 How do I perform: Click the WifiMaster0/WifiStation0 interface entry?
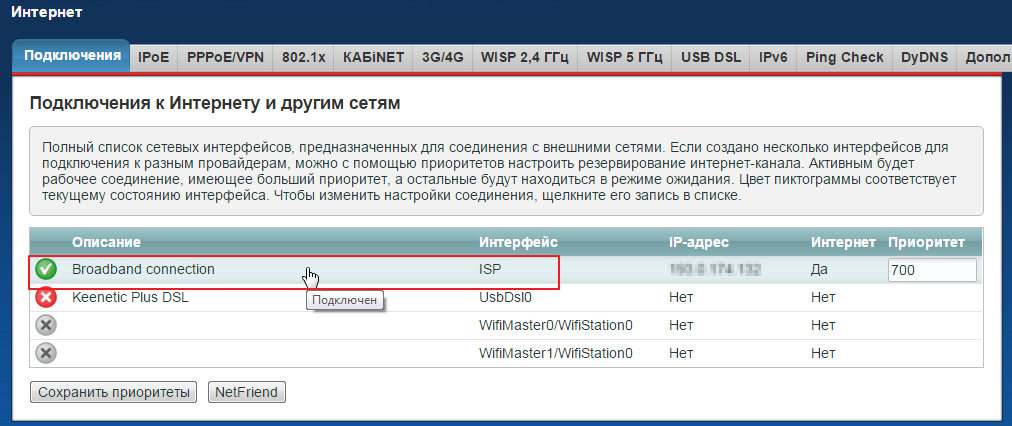coord(556,326)
